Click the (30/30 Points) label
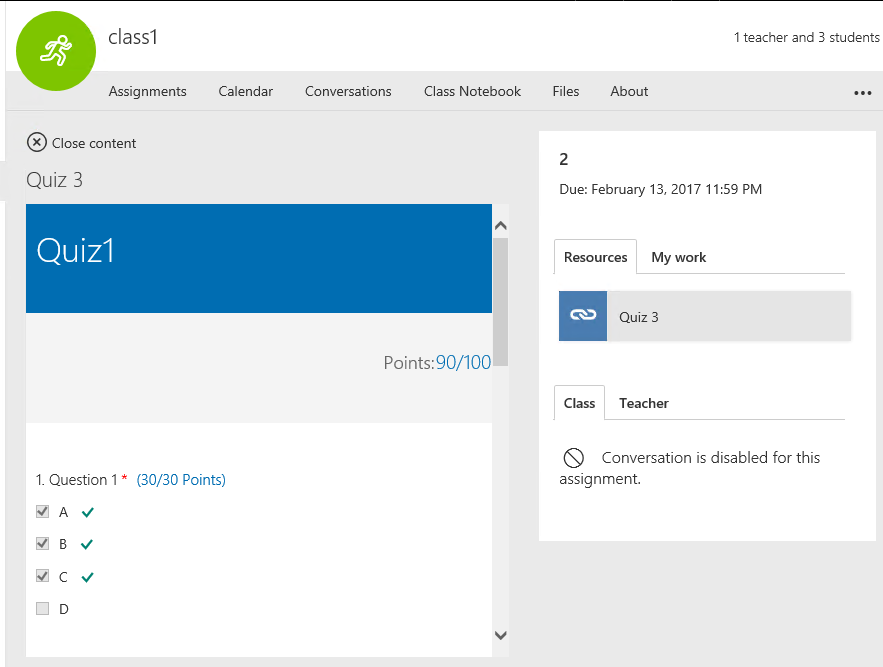Screen dimensions: 883x667 (181, 479)
